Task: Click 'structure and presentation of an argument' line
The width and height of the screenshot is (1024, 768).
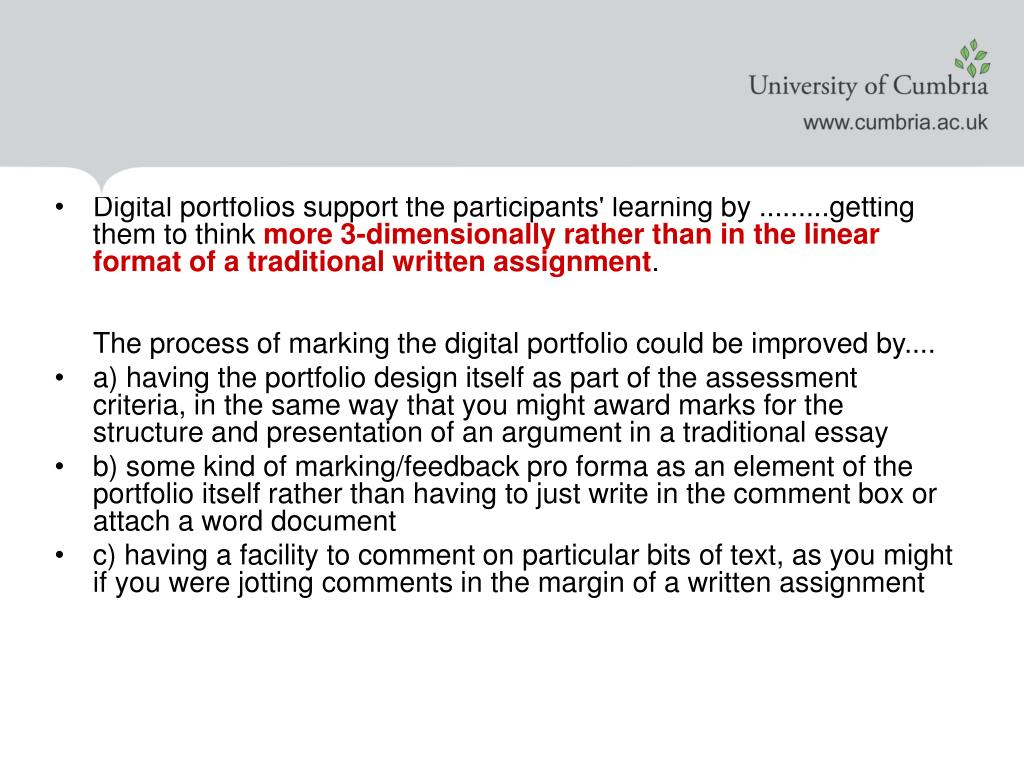Action: (x=490, y=433)
